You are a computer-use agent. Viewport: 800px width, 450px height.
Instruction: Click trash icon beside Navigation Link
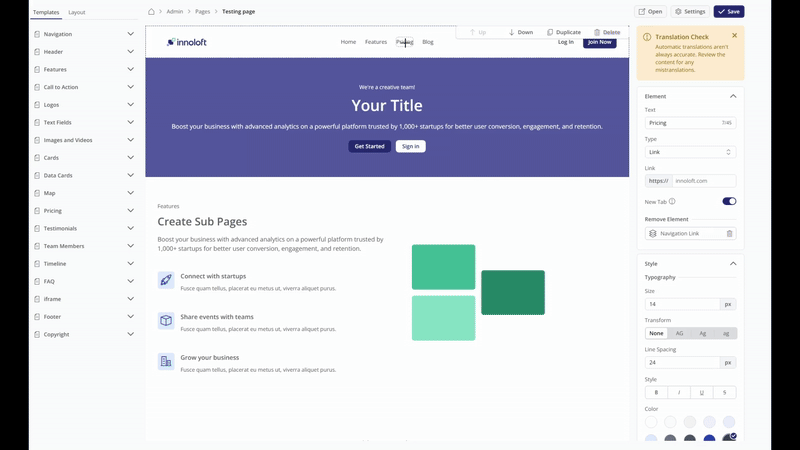pyautogui.click(x=729, y=234)
